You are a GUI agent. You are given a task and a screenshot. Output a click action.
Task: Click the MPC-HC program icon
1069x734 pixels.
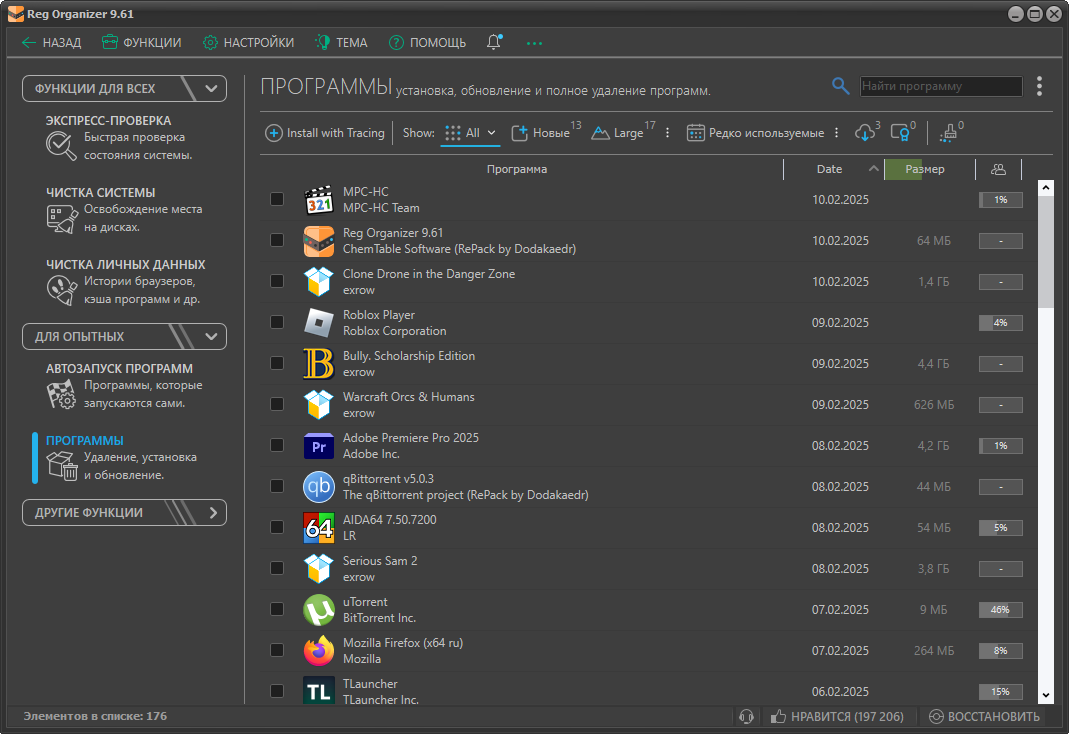pyautogui.click(x=318, y=200)
